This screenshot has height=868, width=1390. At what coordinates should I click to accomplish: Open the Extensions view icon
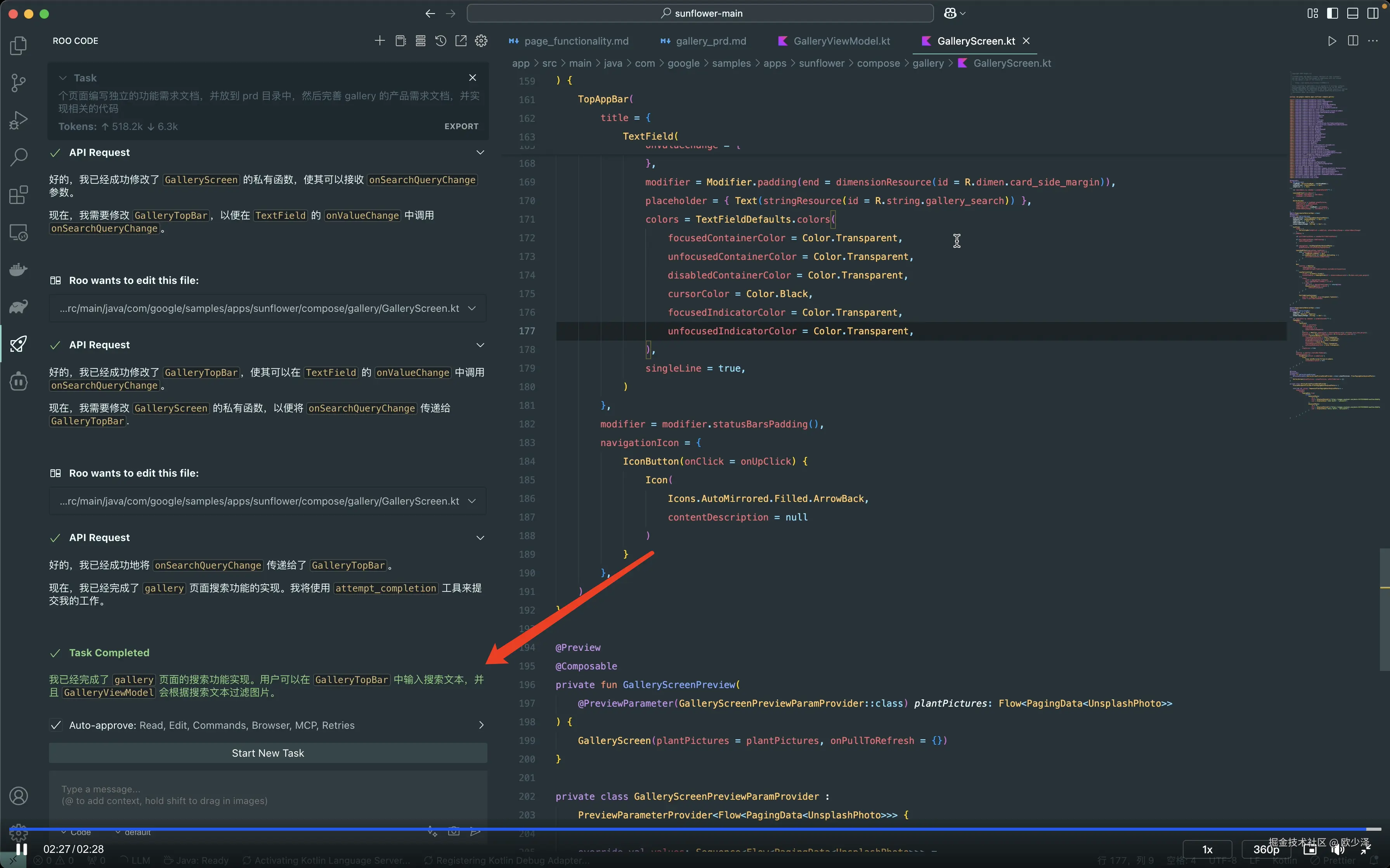coord(18,195)
